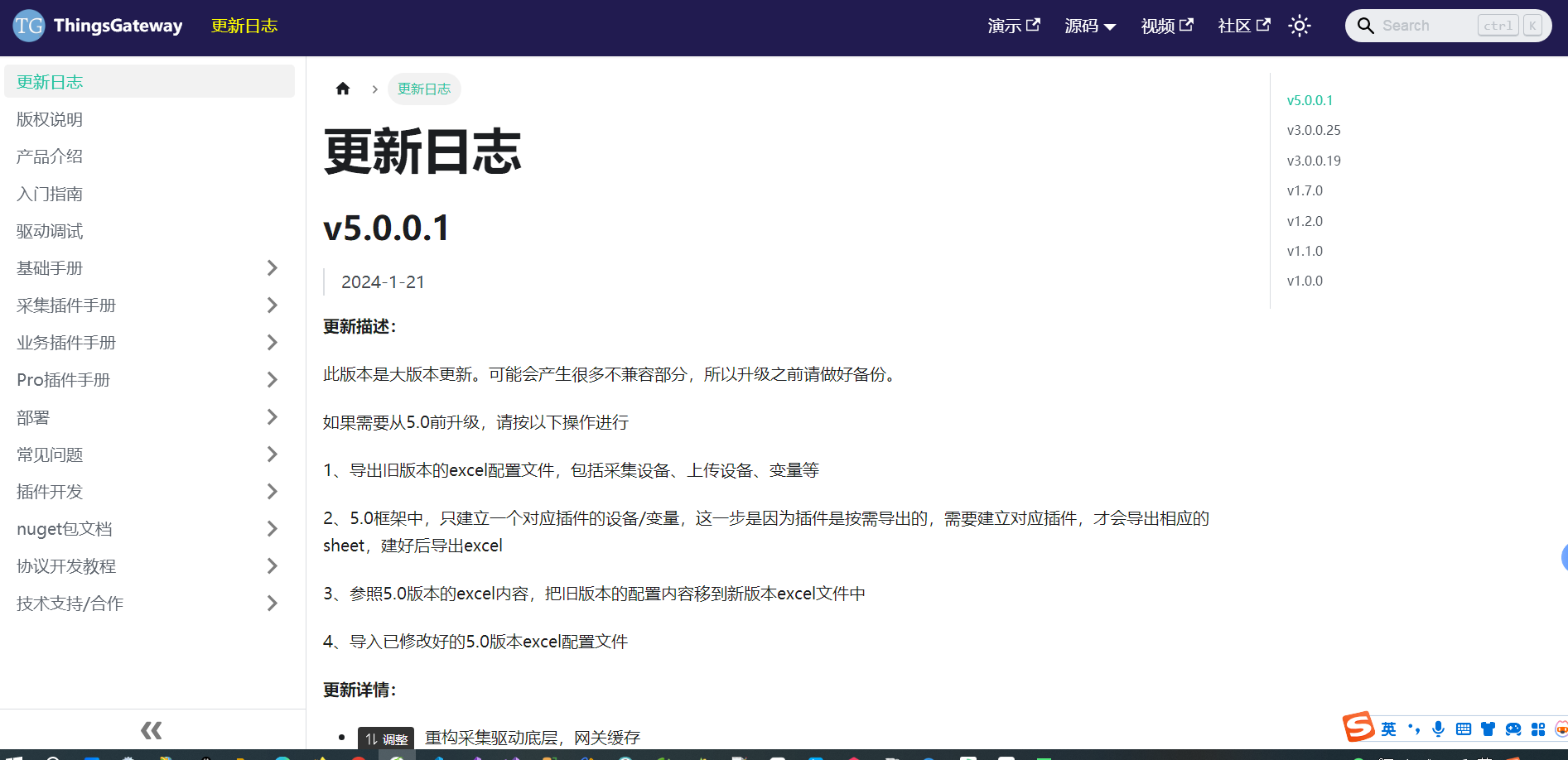Expand the Pro插件手册 section
The image size is (1568, 760).
[x=149, y=379]
